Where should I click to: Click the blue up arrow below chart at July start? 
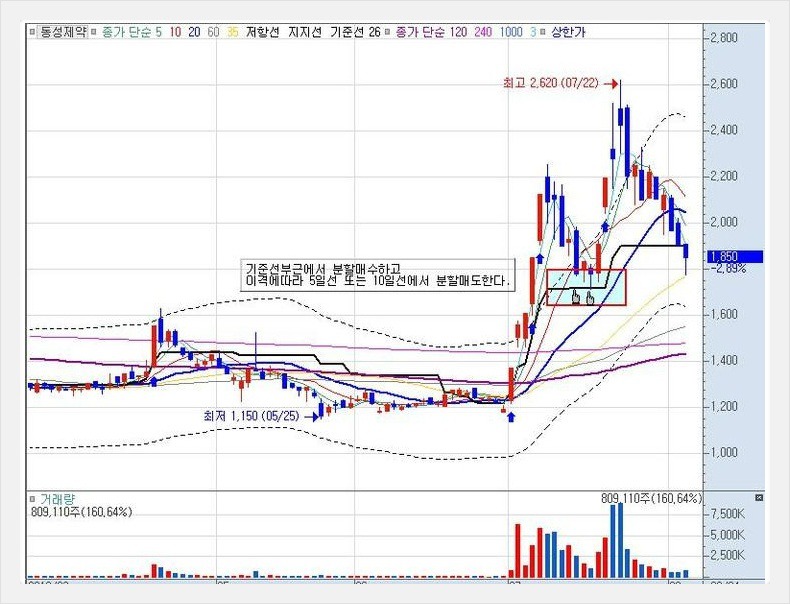tap(511, 415)
